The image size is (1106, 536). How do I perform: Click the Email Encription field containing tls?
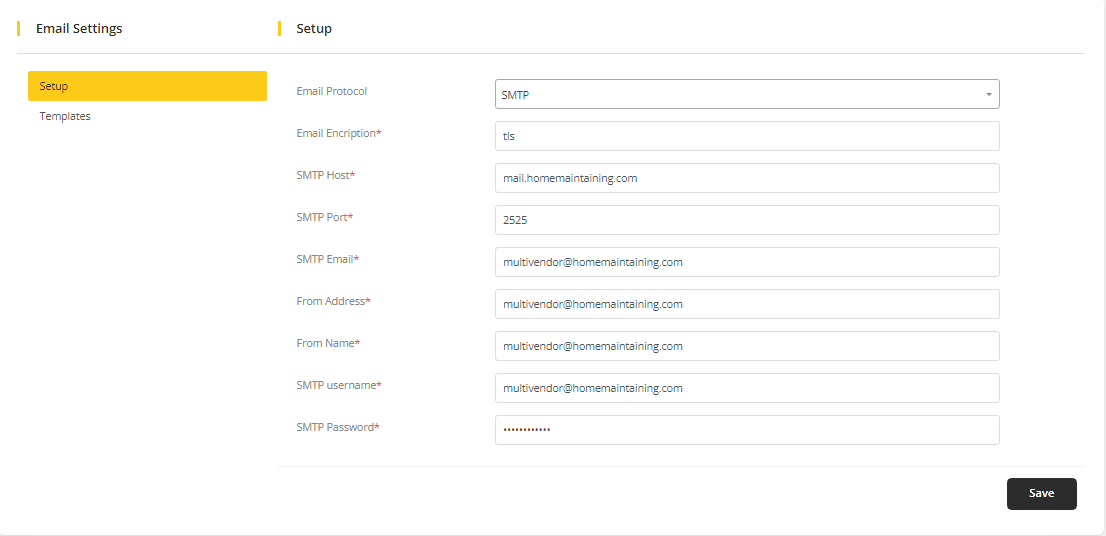click(x=747, y=136)
